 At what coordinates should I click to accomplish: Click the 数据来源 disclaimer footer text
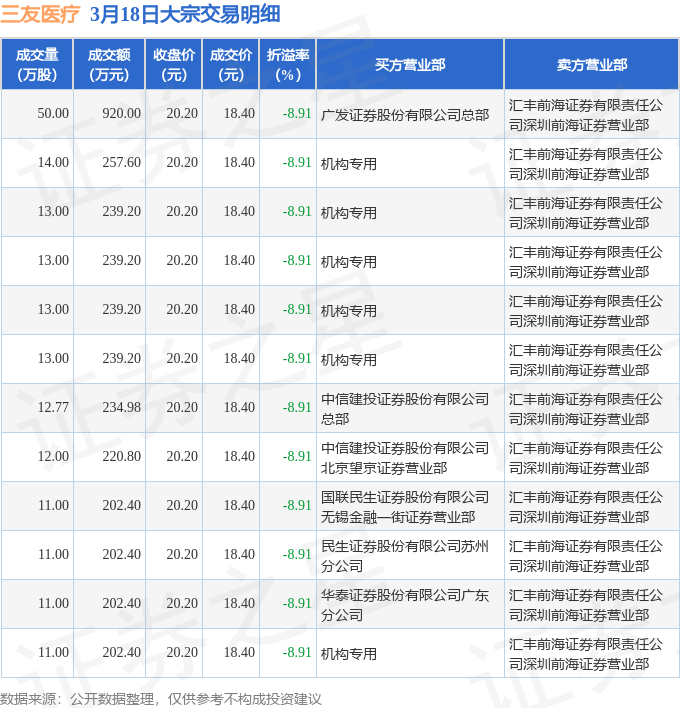[160, 699]
